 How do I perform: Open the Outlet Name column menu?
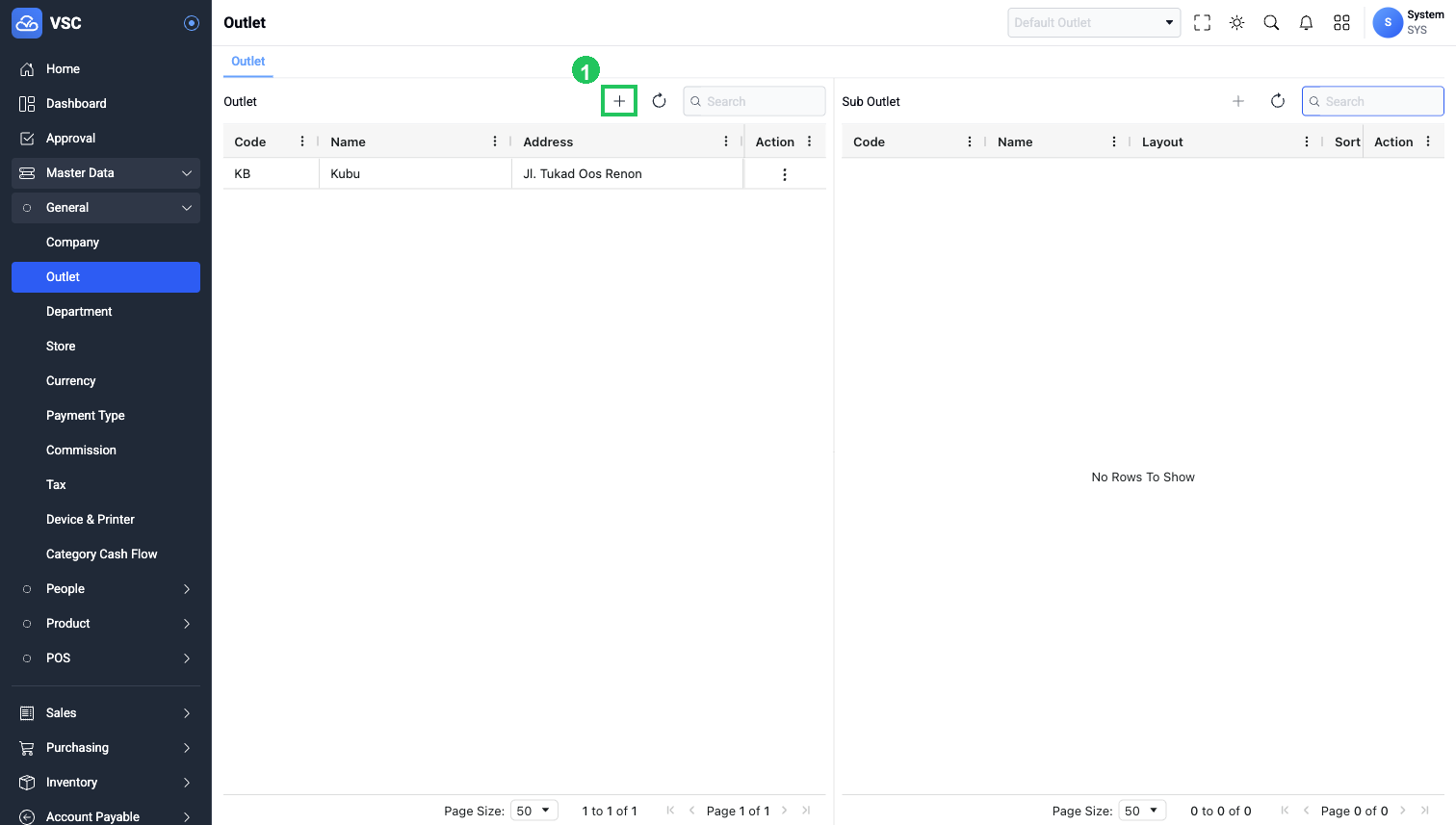pyautogui.click(x=495, y=142)
